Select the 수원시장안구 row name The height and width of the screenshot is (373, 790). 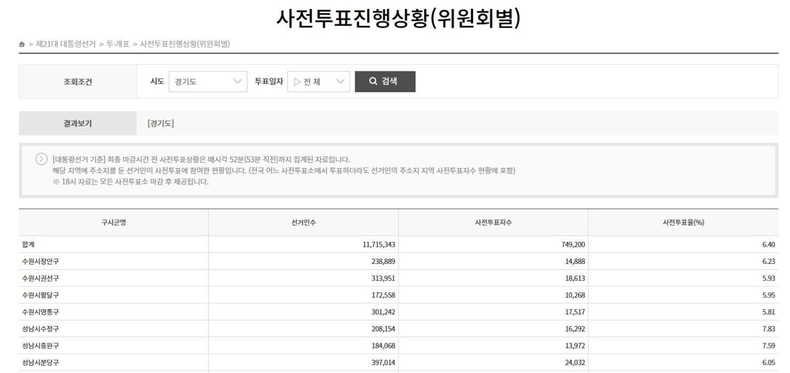click(40, 261)
